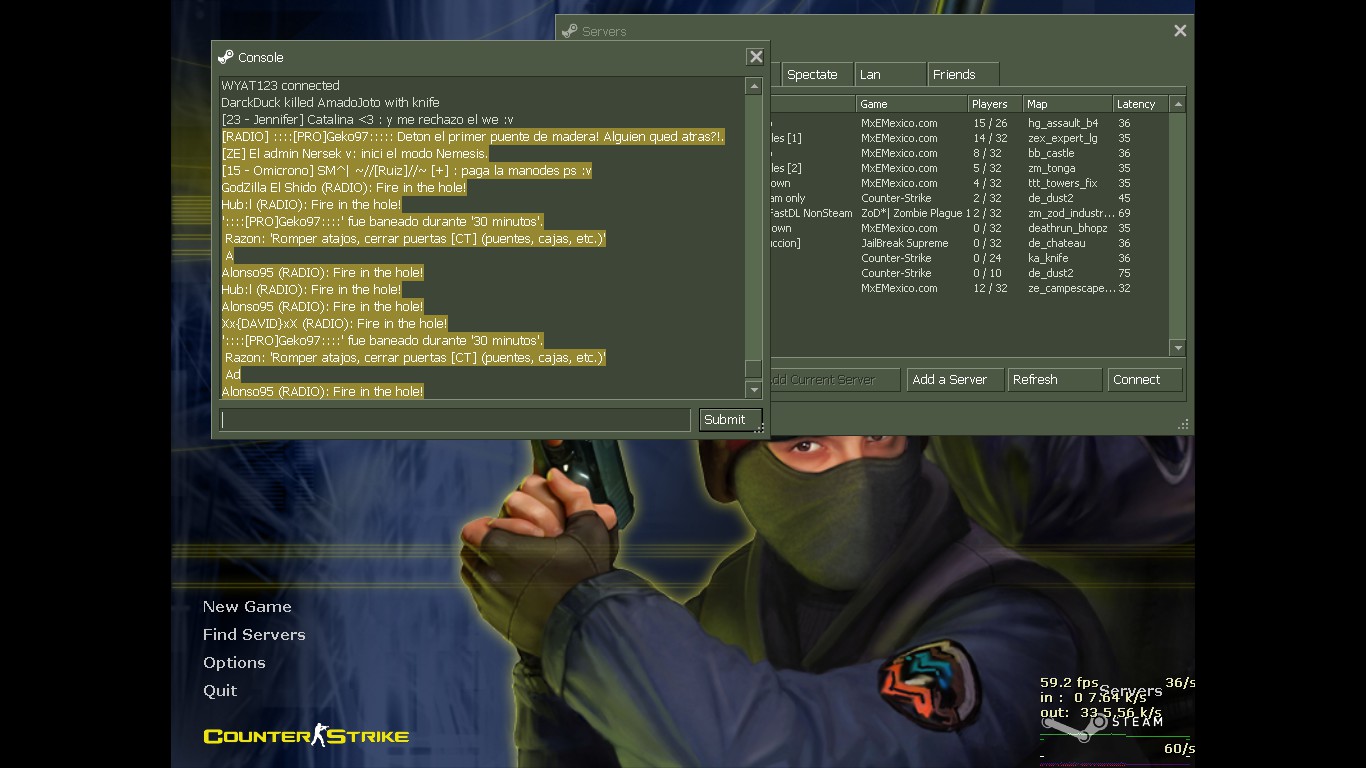Viewport: 1366px width, 768px height.
Task: Click the Console scrollbar thumb
Action: coord(754,369)
